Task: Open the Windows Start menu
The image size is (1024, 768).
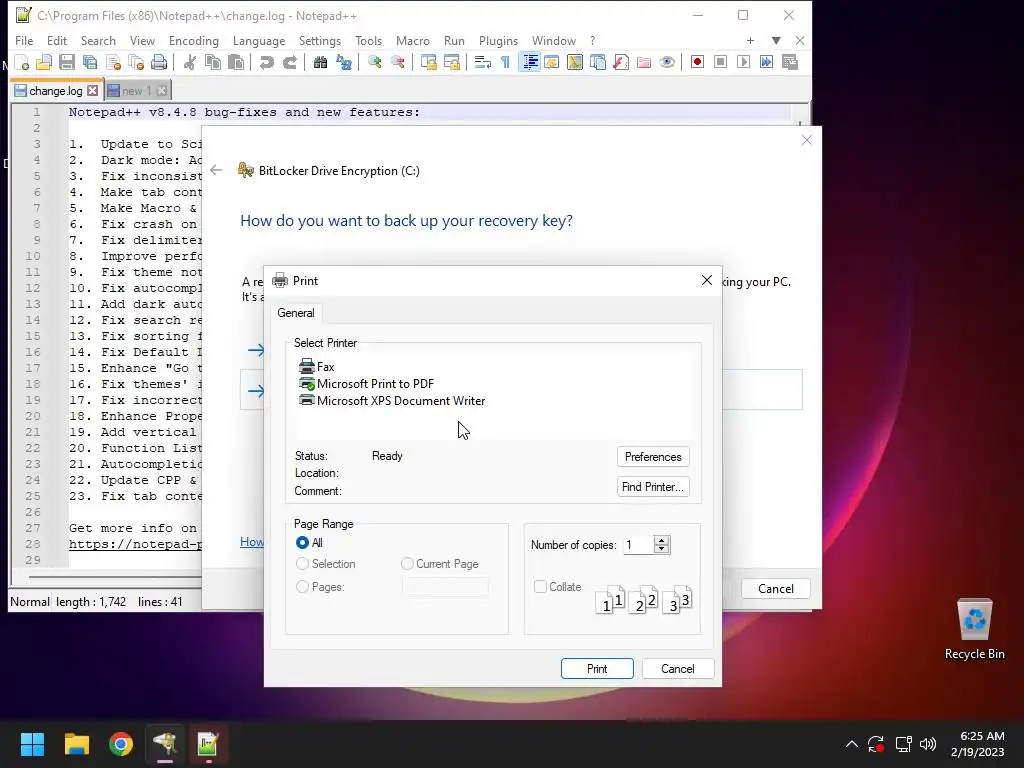Action: point(32,744)
